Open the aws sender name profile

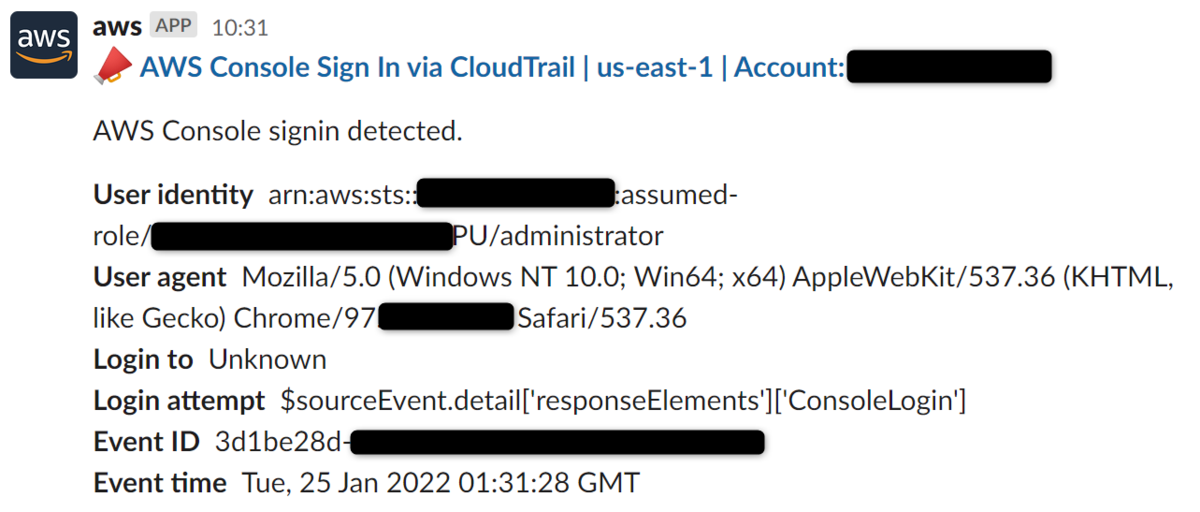pos(117,26)
